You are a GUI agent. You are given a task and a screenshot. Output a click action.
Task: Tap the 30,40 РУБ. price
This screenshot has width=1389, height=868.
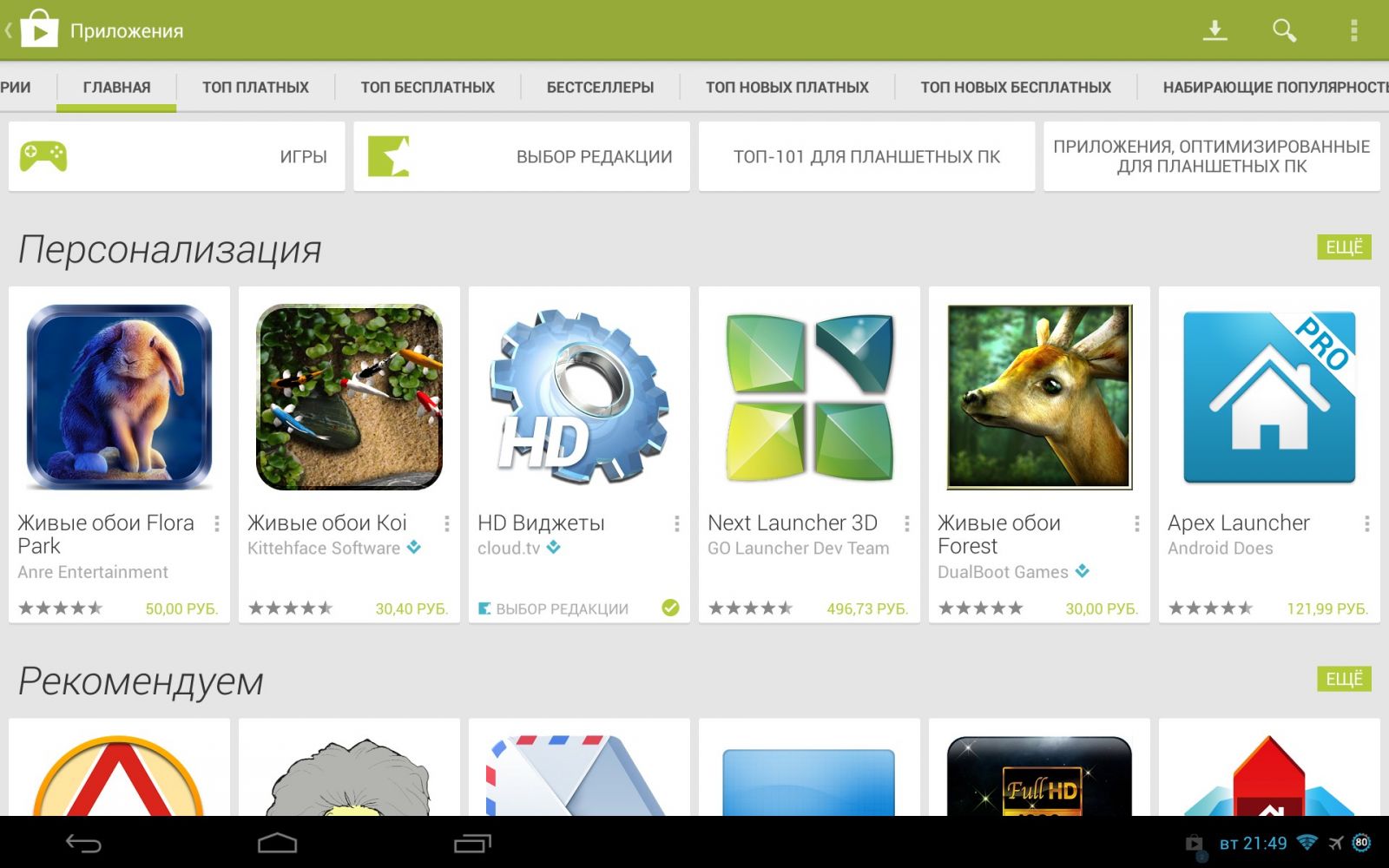tap(411, 608)
